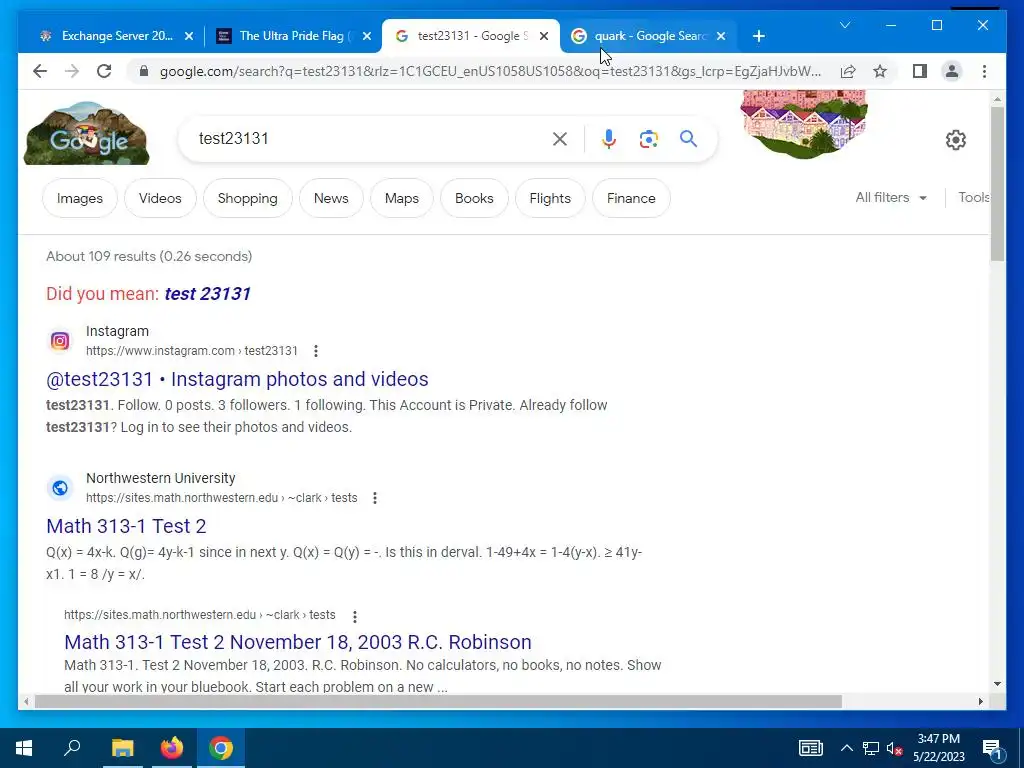1024x768 pixels.
Task: Go back using the browser back arrow
Action: pos(40,71)
